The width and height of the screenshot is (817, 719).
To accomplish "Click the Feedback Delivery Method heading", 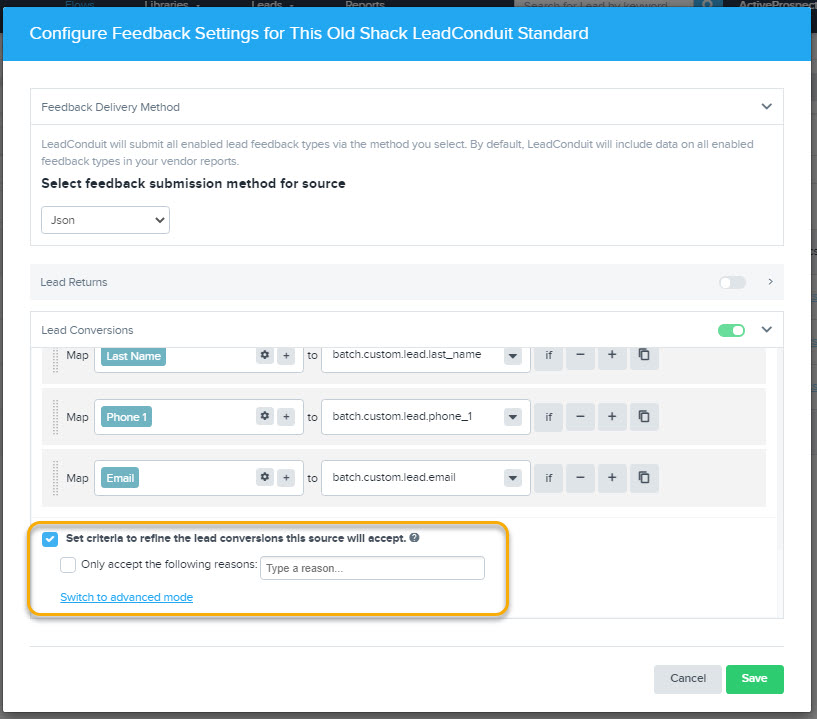I will point(110,107).
